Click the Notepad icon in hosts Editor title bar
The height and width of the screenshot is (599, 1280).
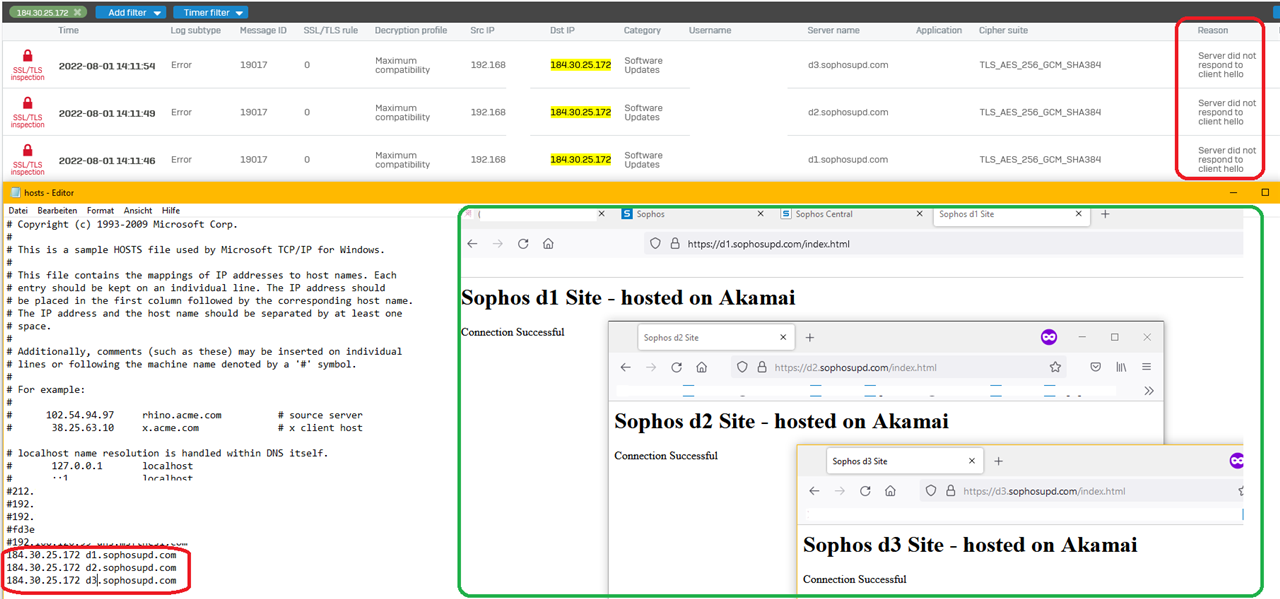click(14, 193)
